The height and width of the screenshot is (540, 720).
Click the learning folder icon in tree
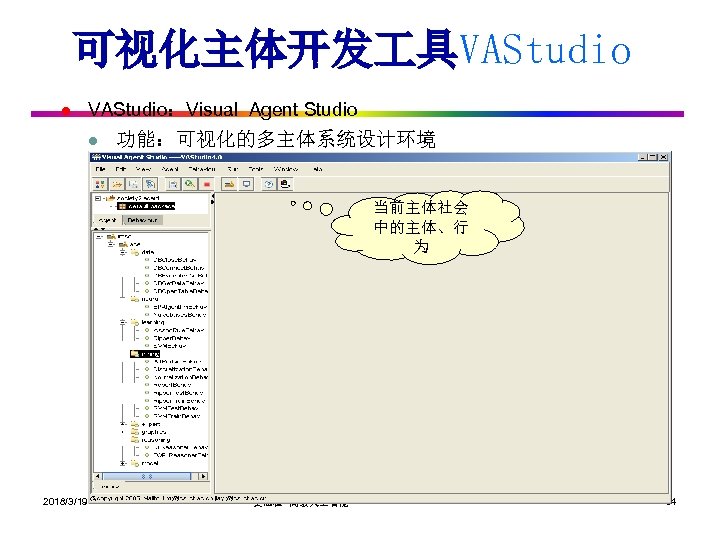(x=135, y=322)
